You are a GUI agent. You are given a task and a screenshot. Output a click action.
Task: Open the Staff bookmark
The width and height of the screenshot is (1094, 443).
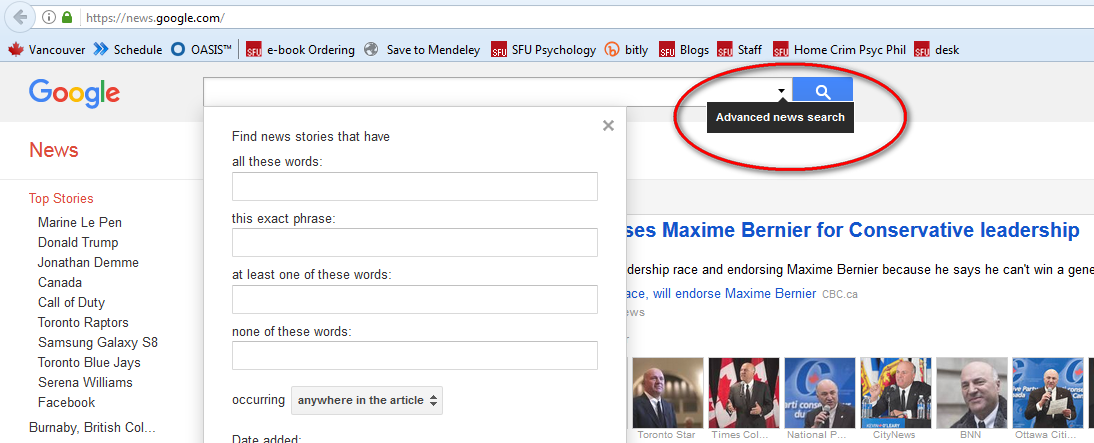click(x=740, y=50)
